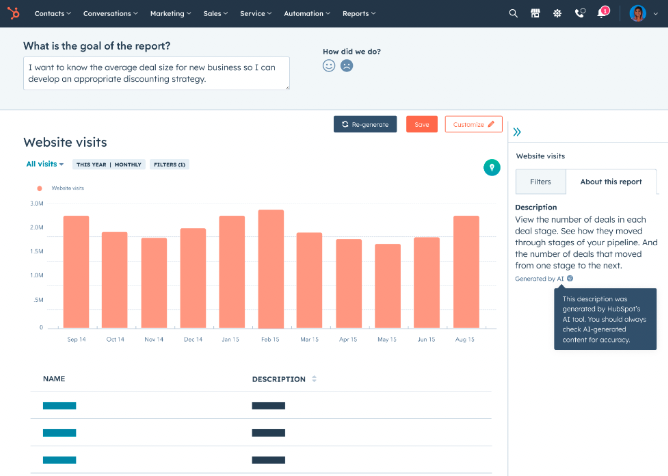Image resolution: width=668 pixels, height=476 pixels.
Task: Click the happy face feedback icon
Action: point(329,66)
